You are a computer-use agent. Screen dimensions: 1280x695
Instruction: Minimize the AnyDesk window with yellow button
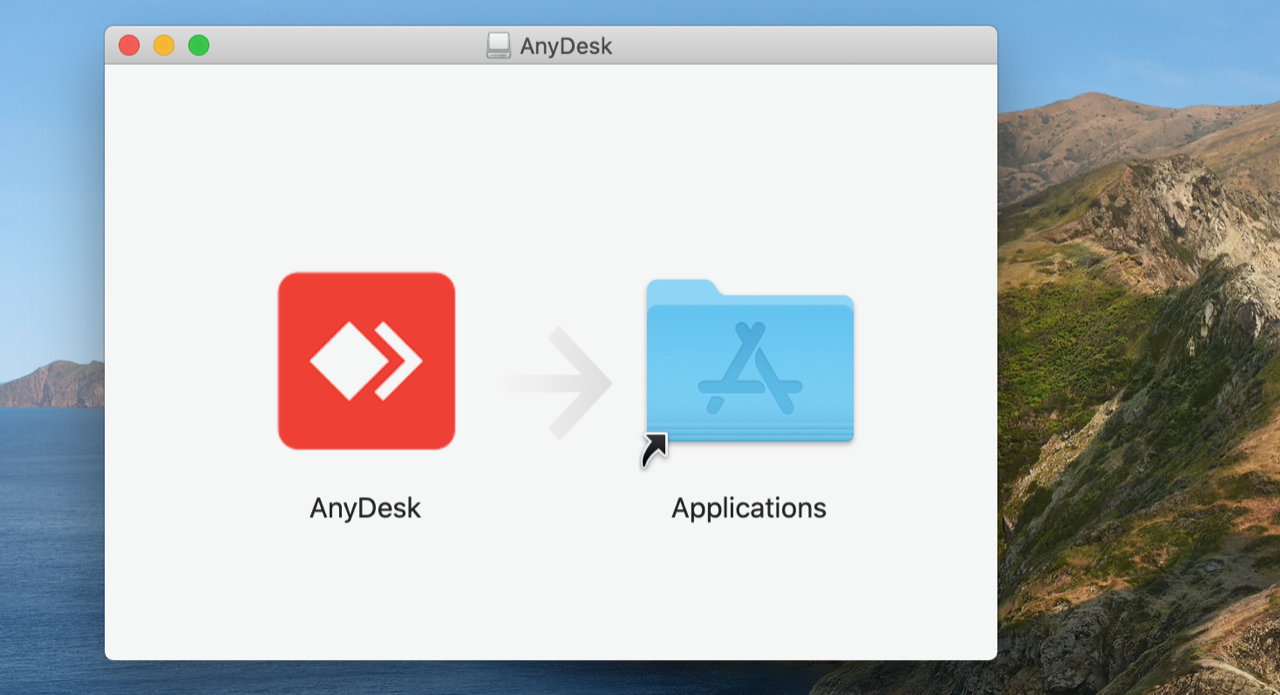tap(164, 45)
